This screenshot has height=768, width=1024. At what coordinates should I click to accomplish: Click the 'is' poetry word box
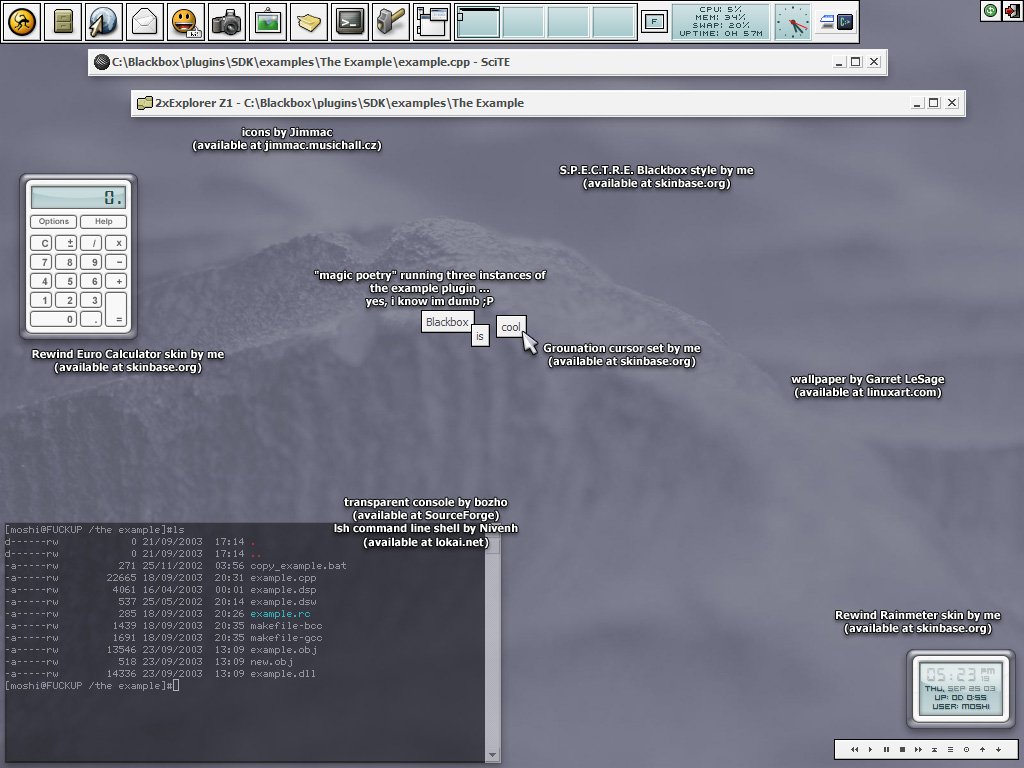480,336
